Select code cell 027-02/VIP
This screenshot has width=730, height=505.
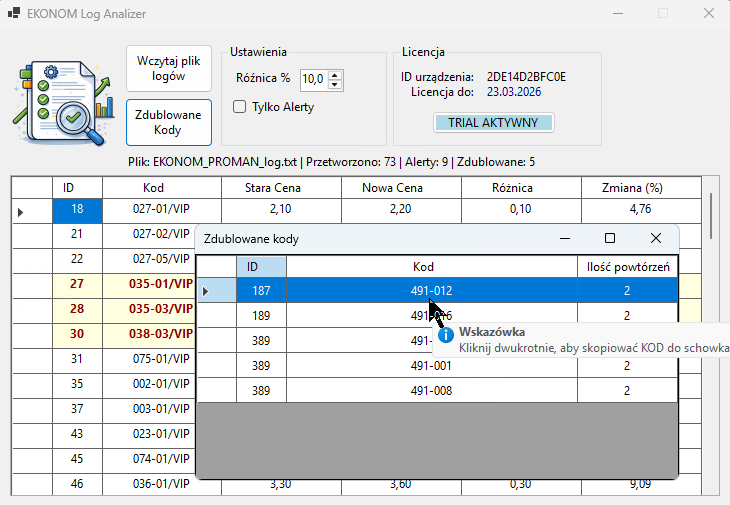point(149,234)
